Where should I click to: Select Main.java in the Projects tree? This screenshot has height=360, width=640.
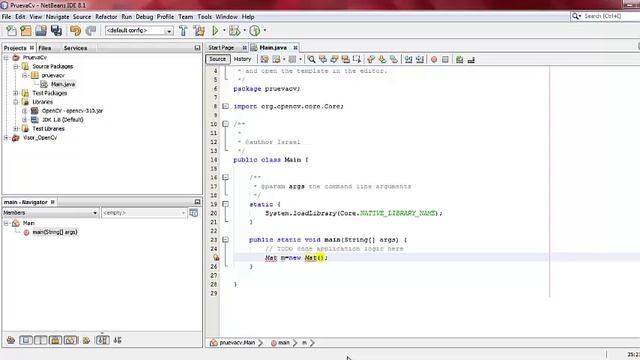click(x=63, y=84)
